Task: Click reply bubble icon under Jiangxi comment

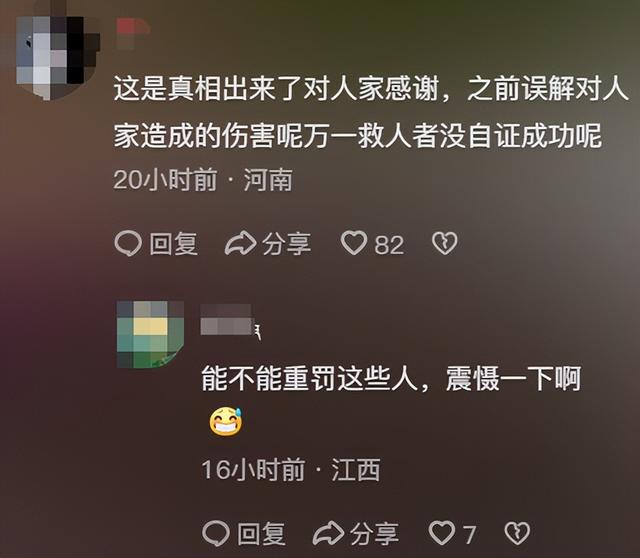Action: 216,533
